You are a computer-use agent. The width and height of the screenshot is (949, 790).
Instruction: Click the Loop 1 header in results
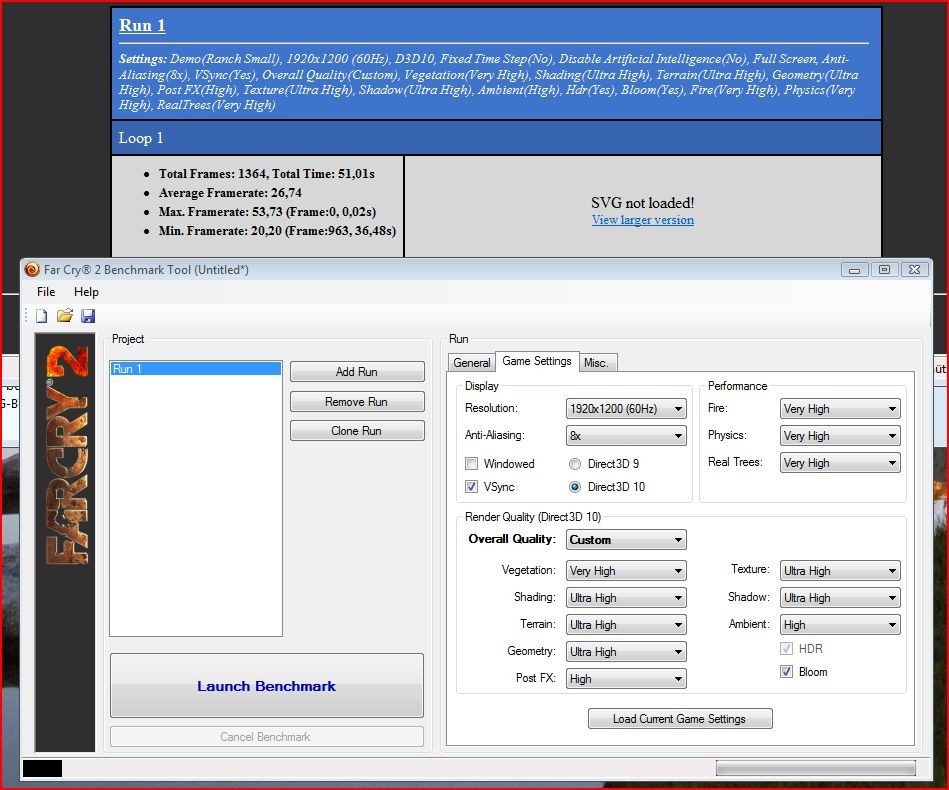496,138
